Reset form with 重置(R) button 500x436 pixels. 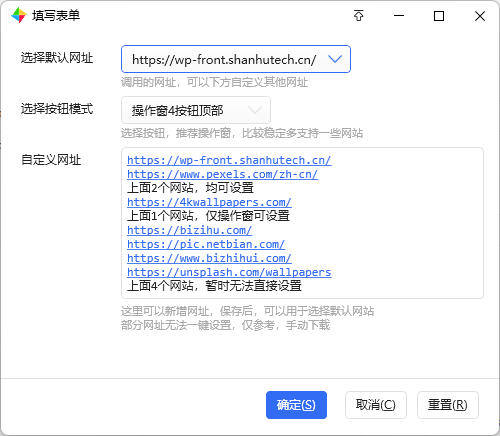[448, 405]
